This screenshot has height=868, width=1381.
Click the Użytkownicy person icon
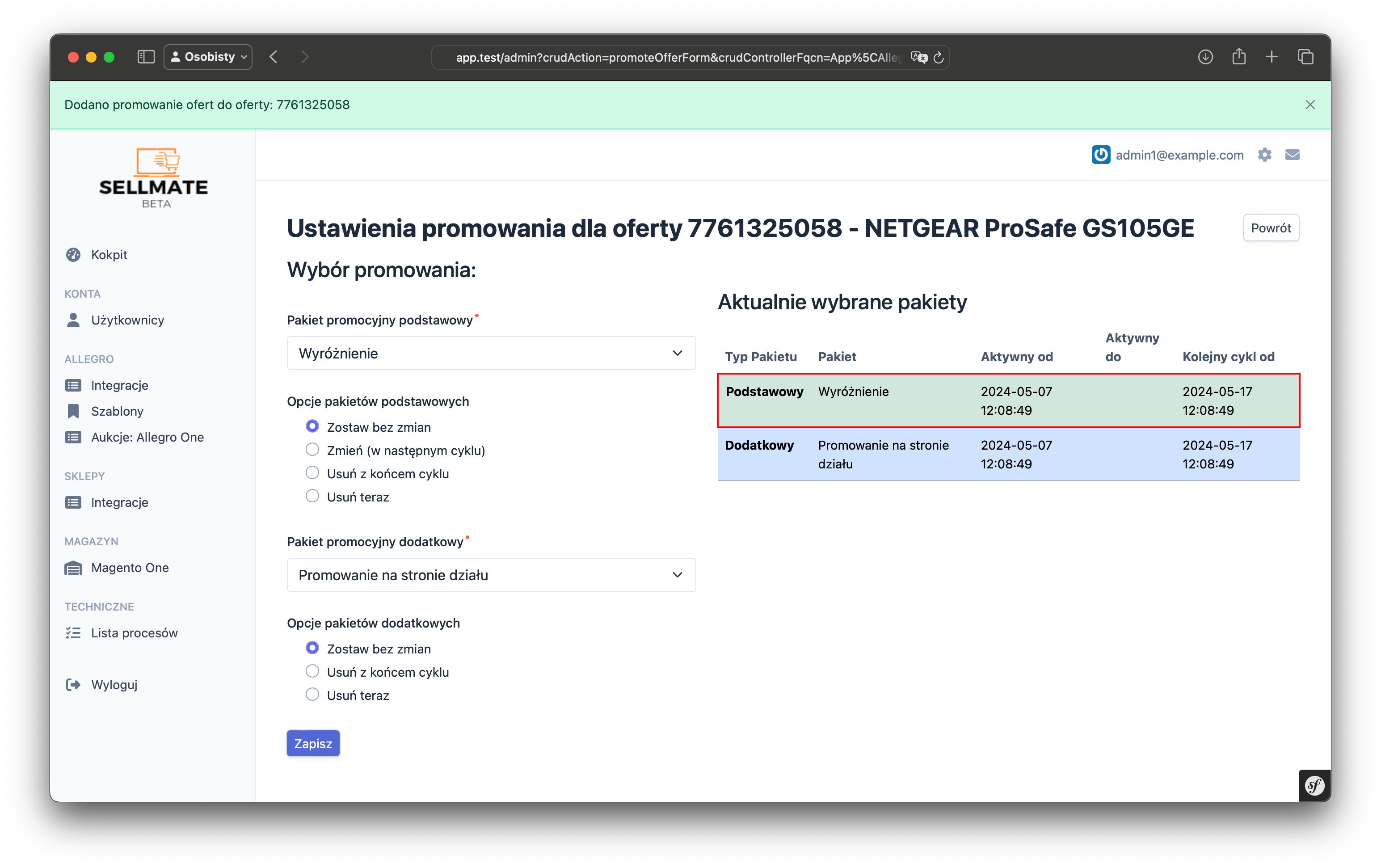(x=73, y=320)
